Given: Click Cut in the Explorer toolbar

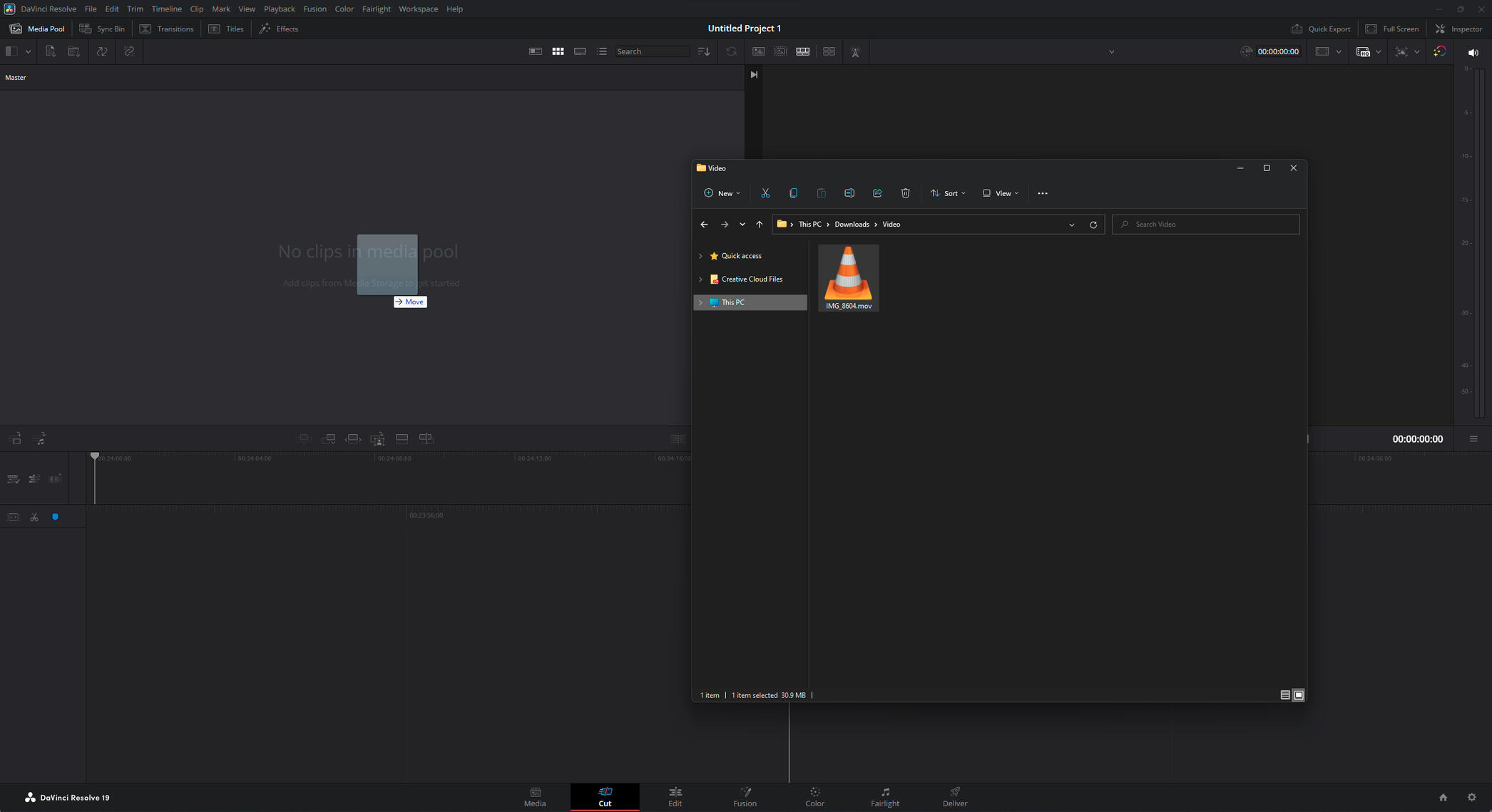Looking at the screenshot, I should [765, 193].
